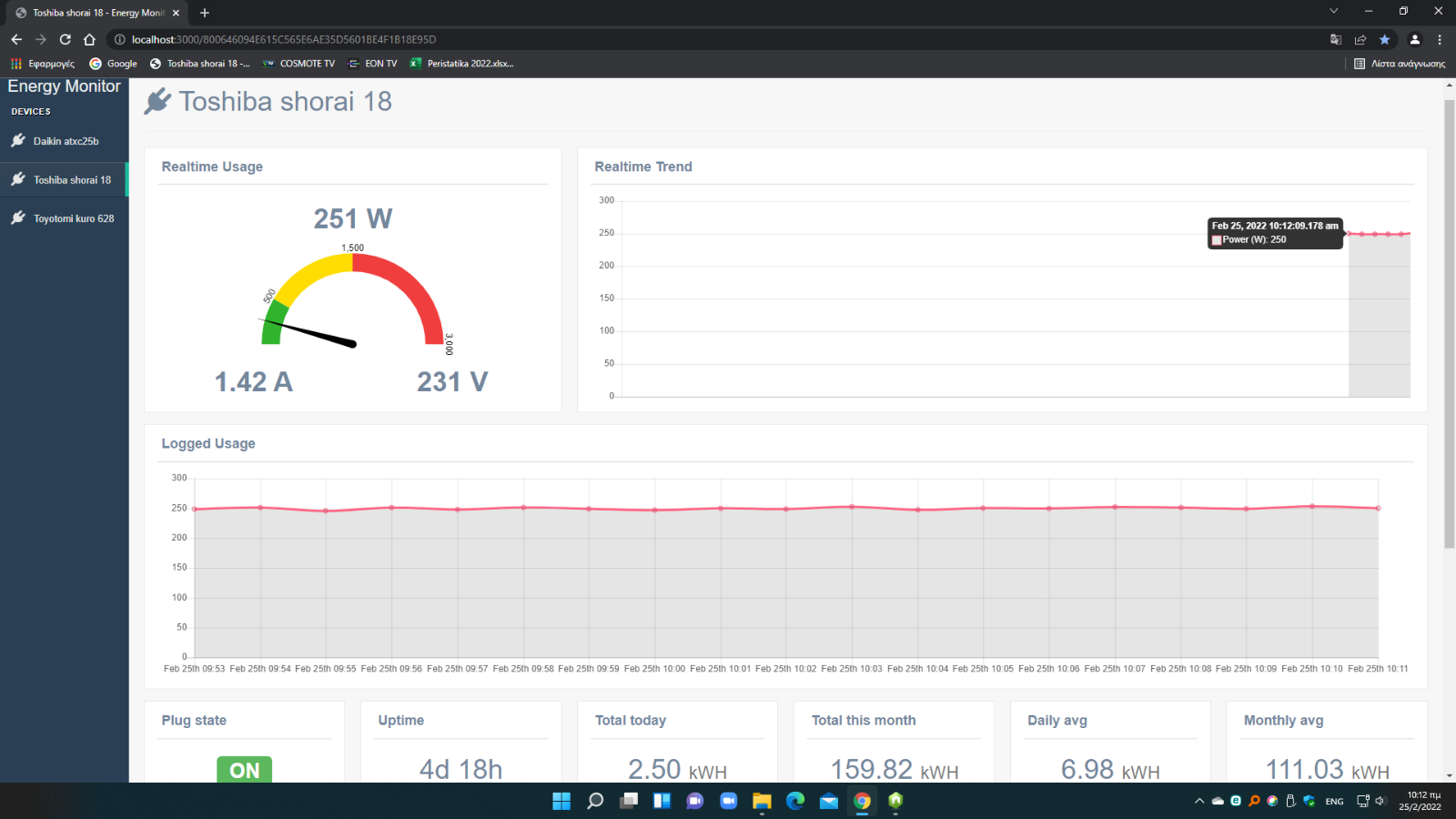The width and height of the screenshot is (1456, 819).
Task: Click the 251 W realtime power reading
Action: tap(353, 218)
